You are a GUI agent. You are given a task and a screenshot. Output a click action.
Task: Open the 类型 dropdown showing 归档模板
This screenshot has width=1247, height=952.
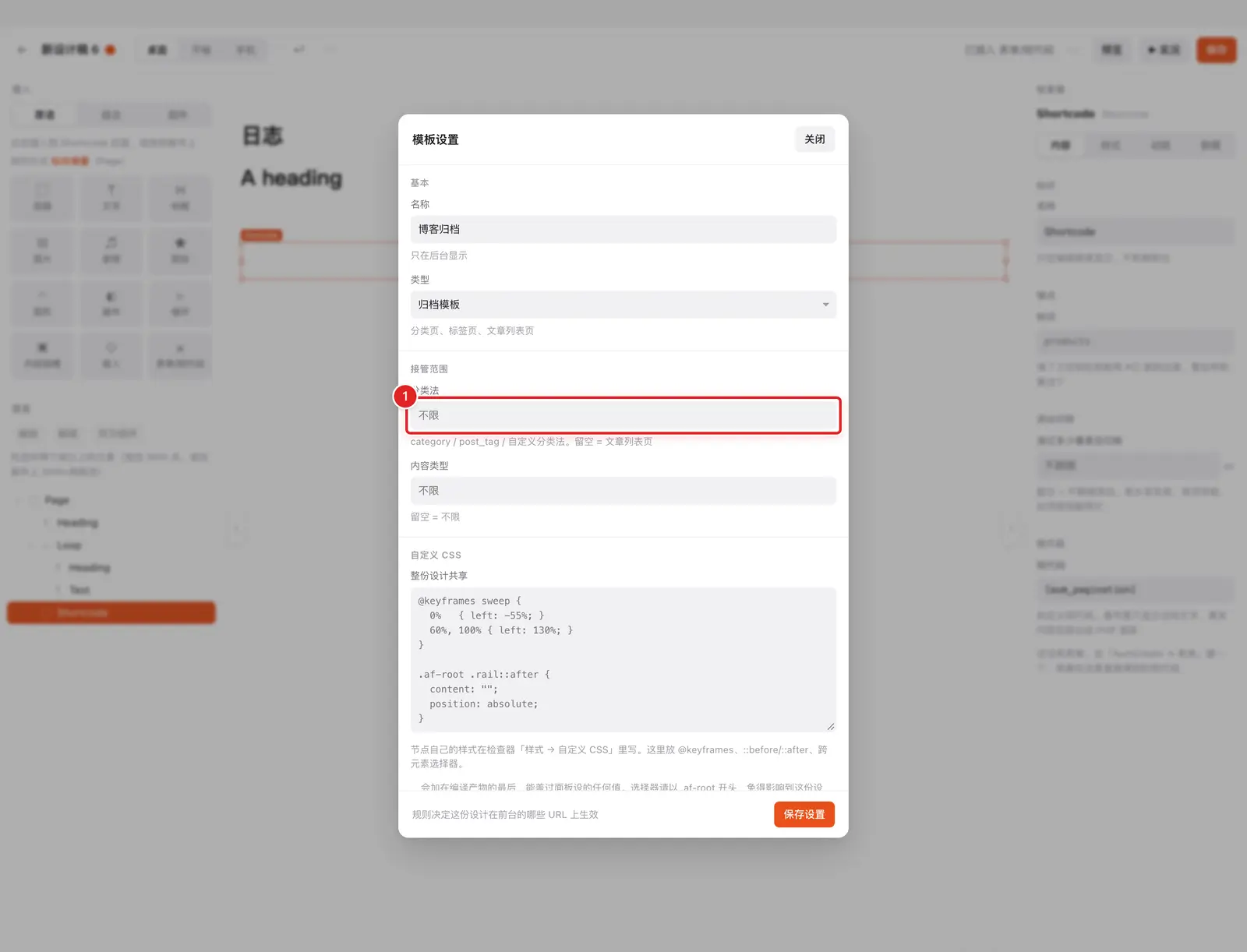(623, 305)
